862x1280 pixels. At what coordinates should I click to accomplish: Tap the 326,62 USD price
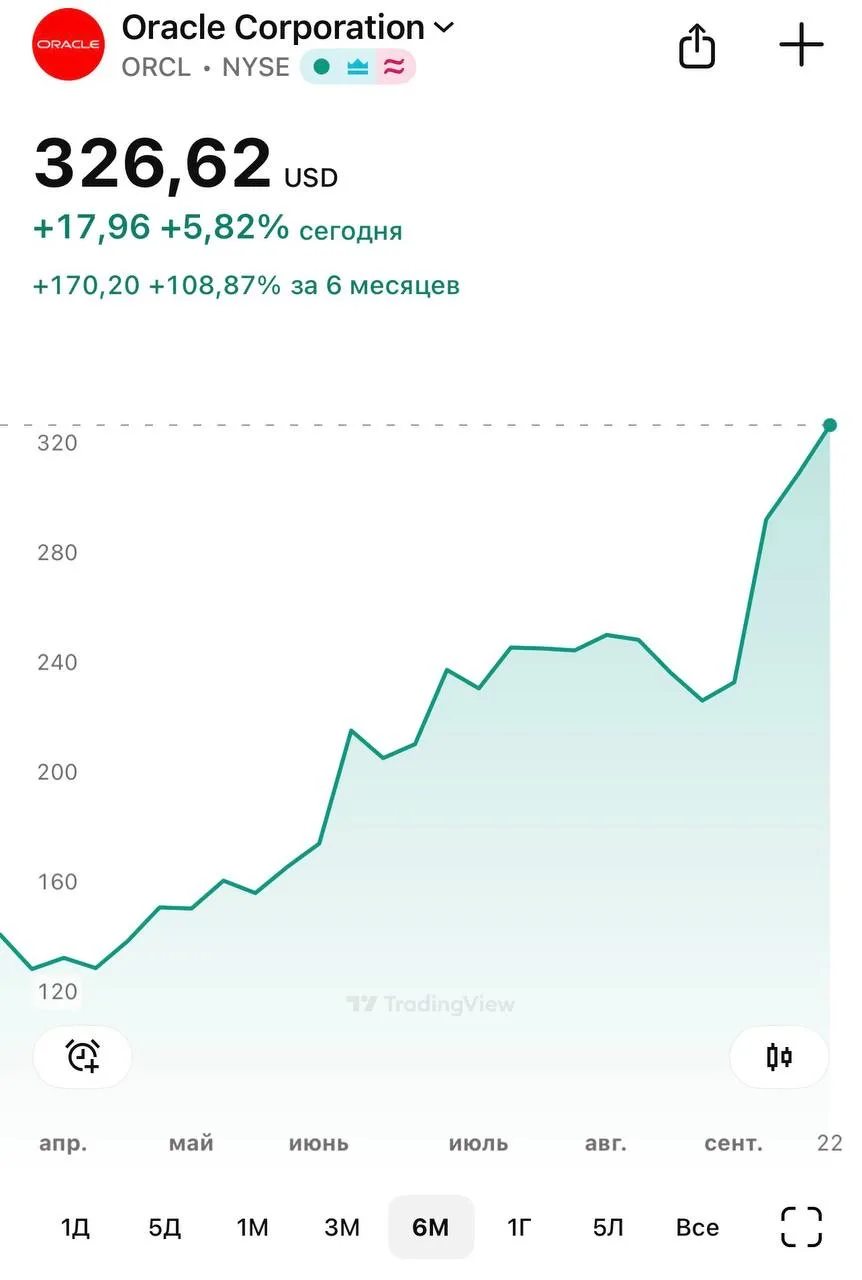point(153,164)
